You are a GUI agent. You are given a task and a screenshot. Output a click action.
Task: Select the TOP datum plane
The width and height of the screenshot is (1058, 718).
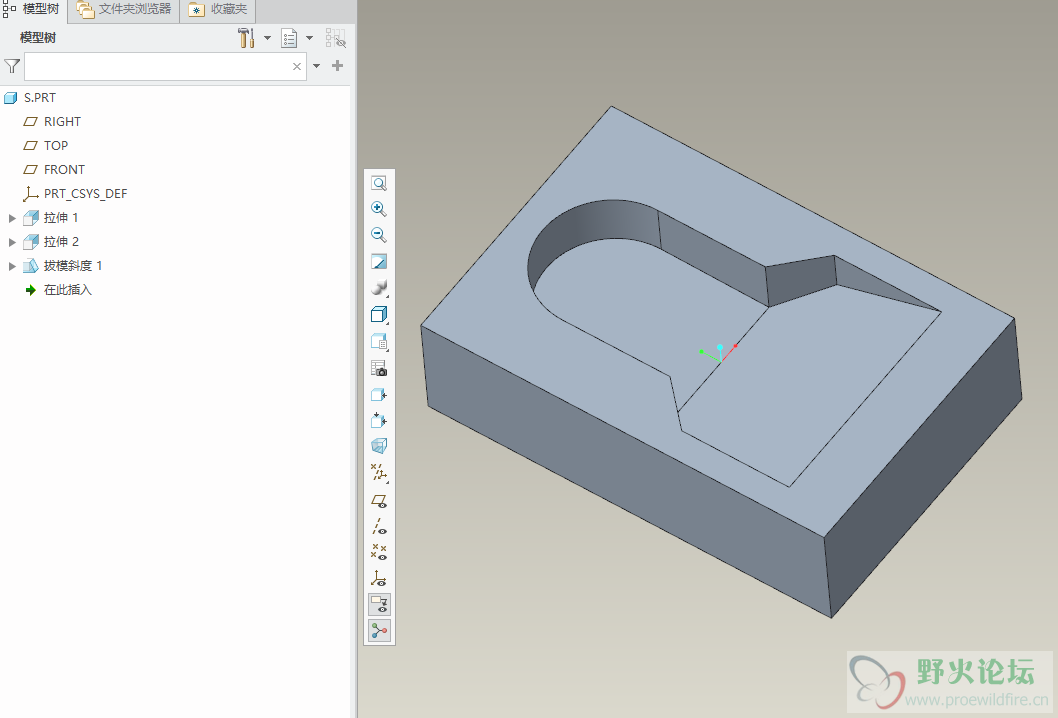click(56, 146)
